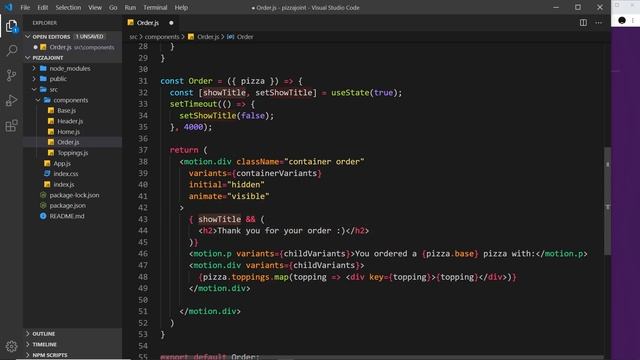This screenshot has width=640, height=360.
Task: Open the File menu
Action: (x=25, y=7)
